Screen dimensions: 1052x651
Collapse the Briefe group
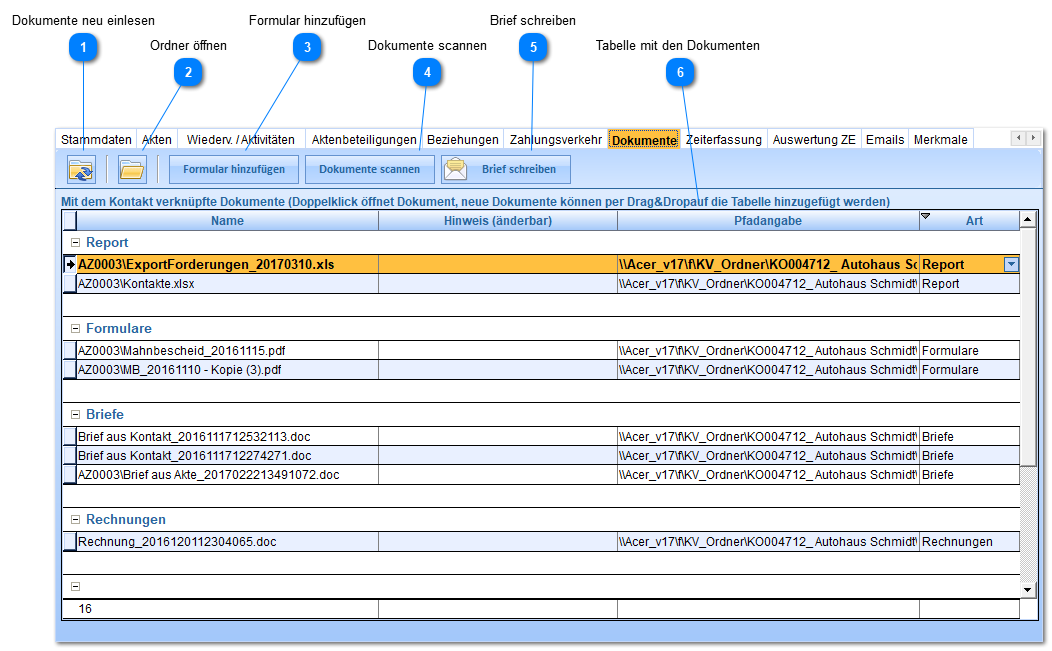tap(75, 415)
